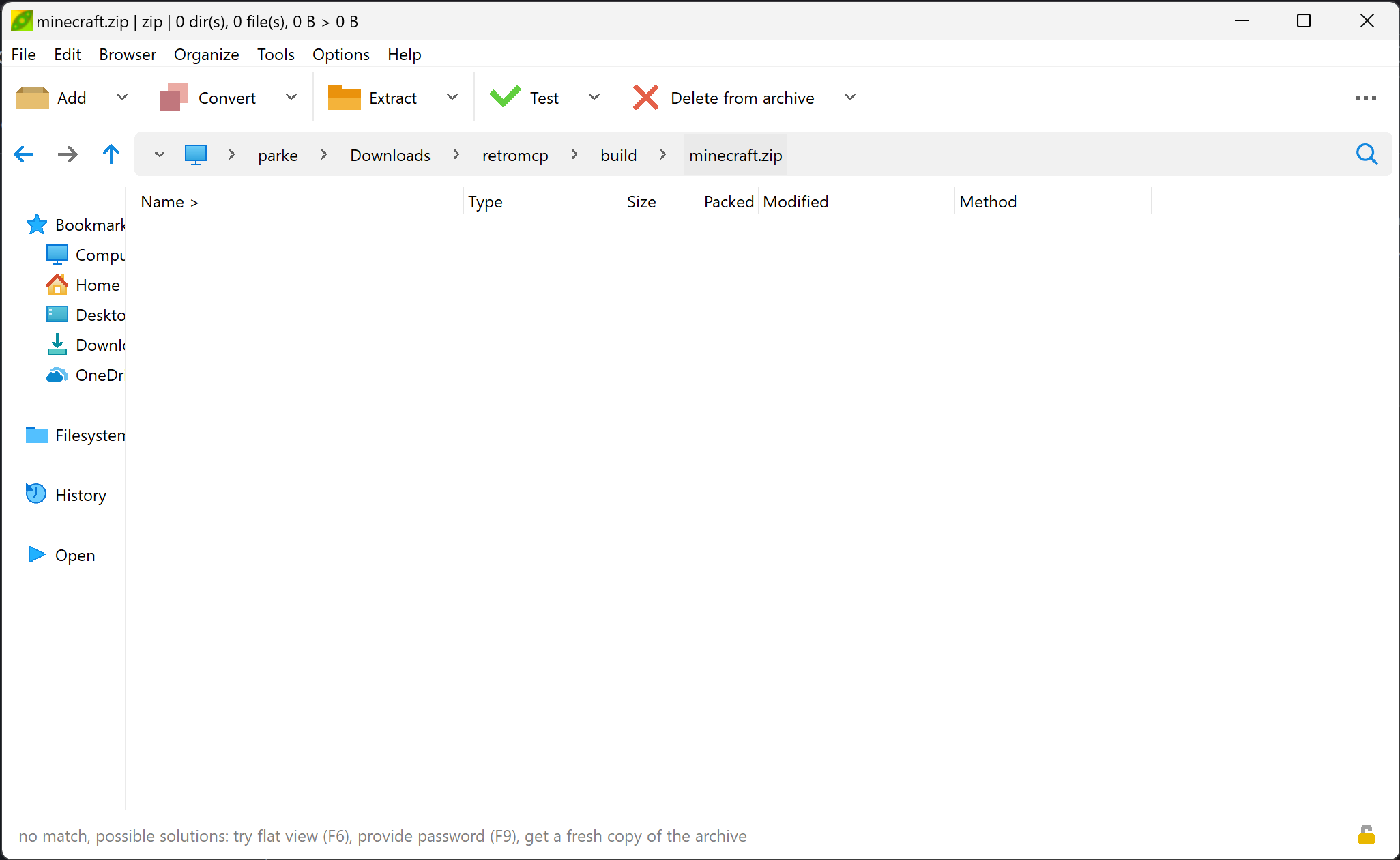Image resolution: width=1400 pixels, height=860 pixels.
Task: Click the Add to archive icon
Action: (x=32, y=98)
